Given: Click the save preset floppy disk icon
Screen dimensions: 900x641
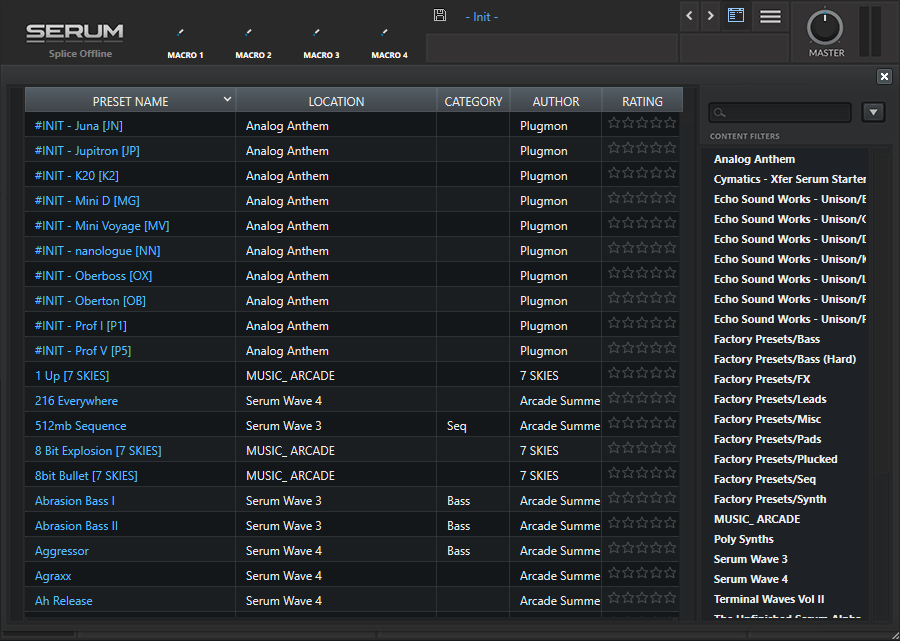Looking at the screenshot, I should point(440,15).
